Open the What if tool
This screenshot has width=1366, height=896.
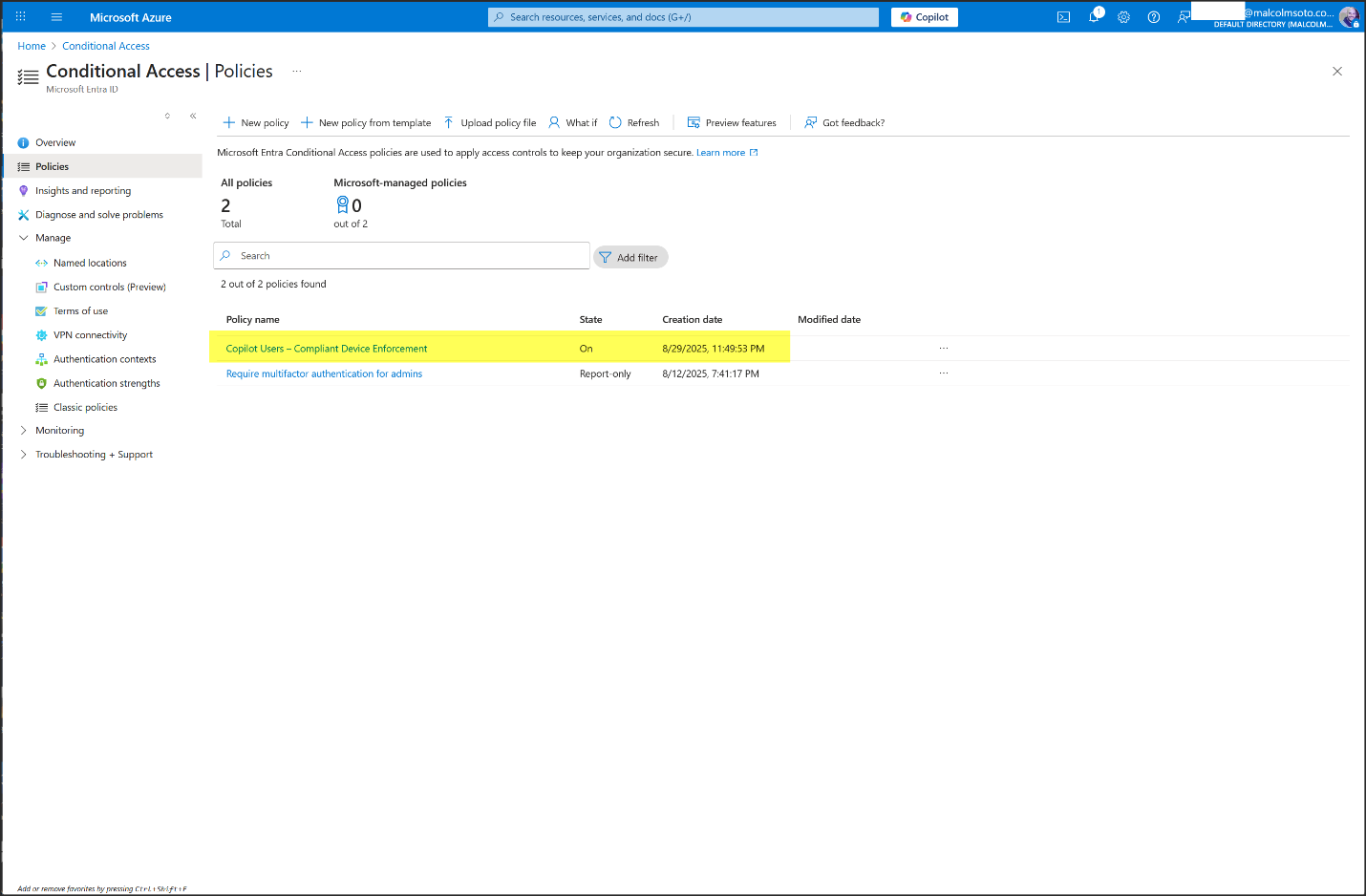(572, 123)
